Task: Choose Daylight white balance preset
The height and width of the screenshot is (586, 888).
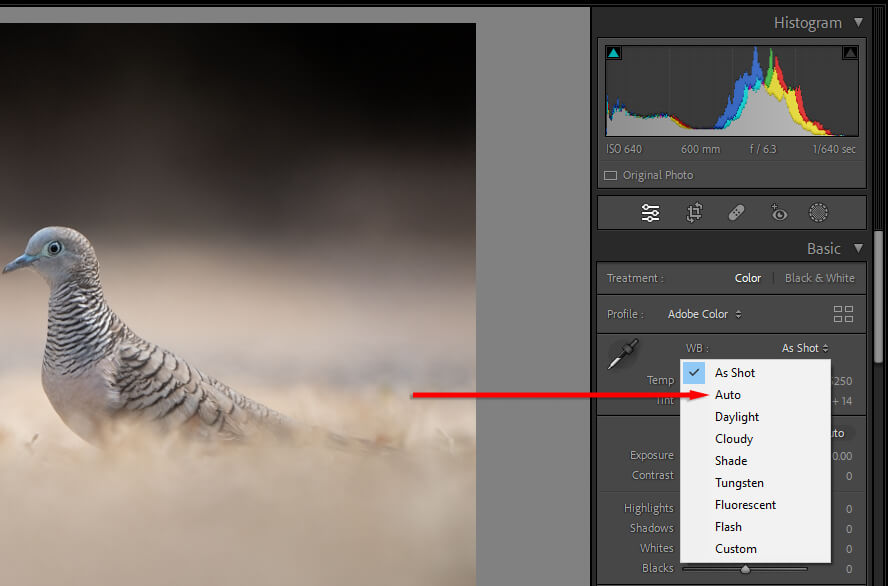Action: tap(737, 417)
